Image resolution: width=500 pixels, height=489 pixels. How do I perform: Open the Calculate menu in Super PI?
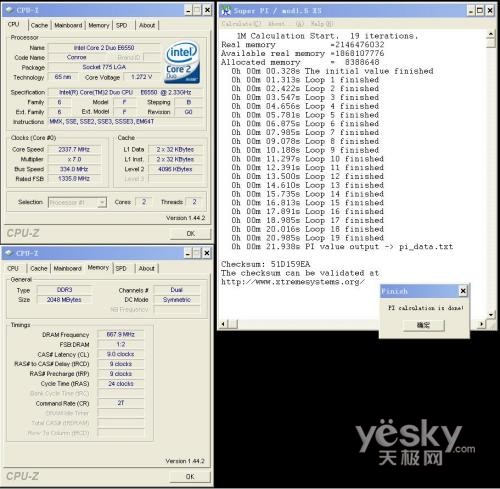click(x=241, y=24)
